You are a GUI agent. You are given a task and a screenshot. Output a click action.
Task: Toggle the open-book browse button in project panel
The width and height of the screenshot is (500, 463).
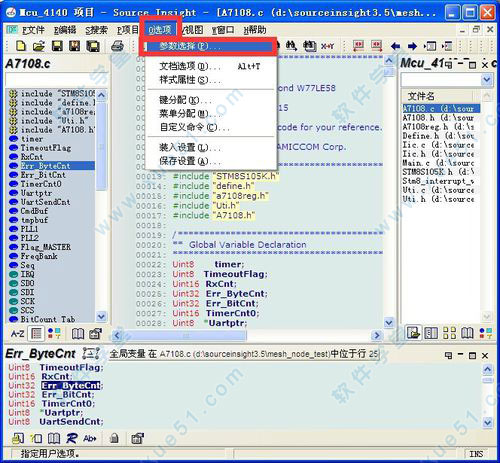point(467,333)
